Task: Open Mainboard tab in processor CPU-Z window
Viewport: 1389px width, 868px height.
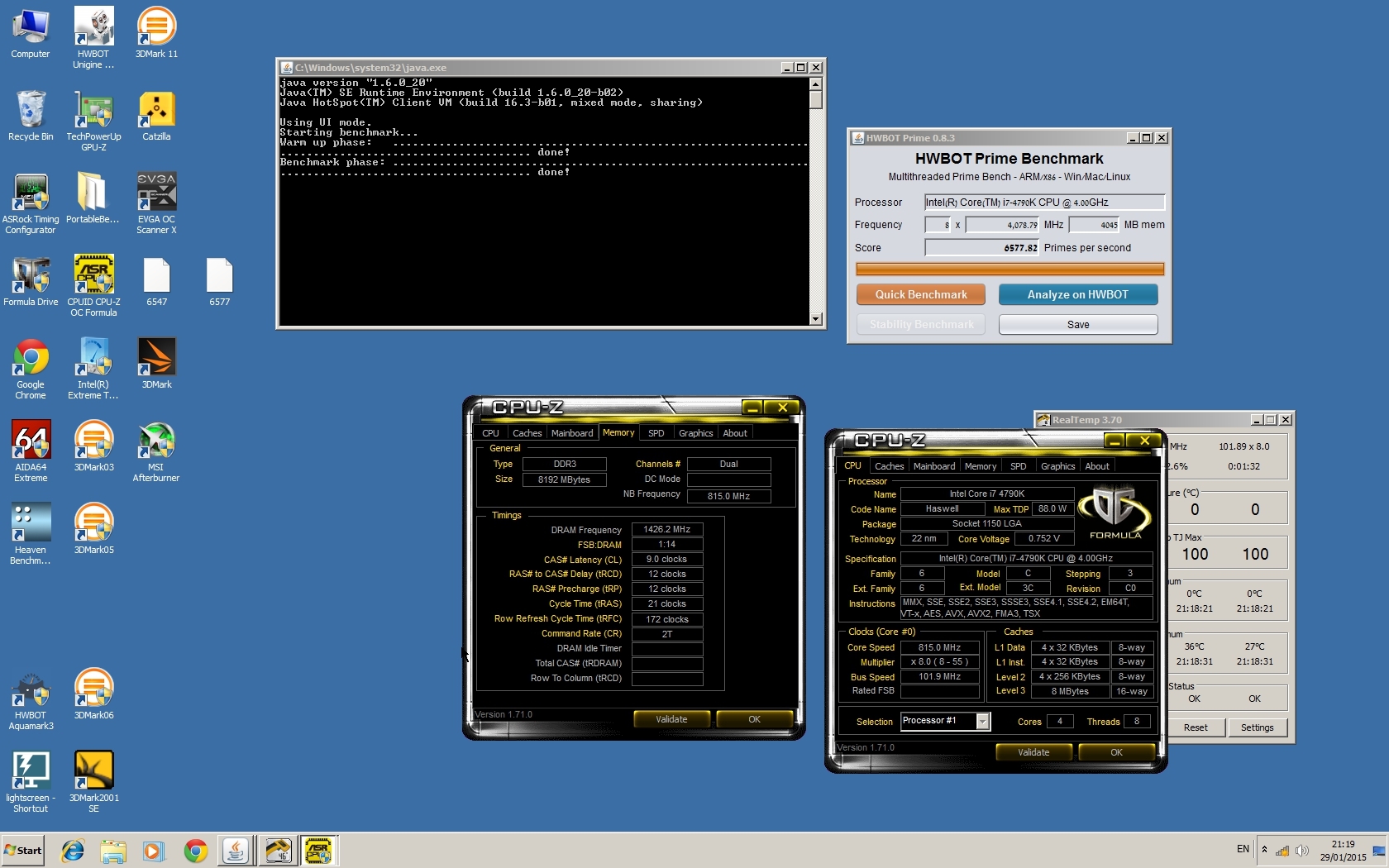Action: pyautogui.click(x=934, y=466)
